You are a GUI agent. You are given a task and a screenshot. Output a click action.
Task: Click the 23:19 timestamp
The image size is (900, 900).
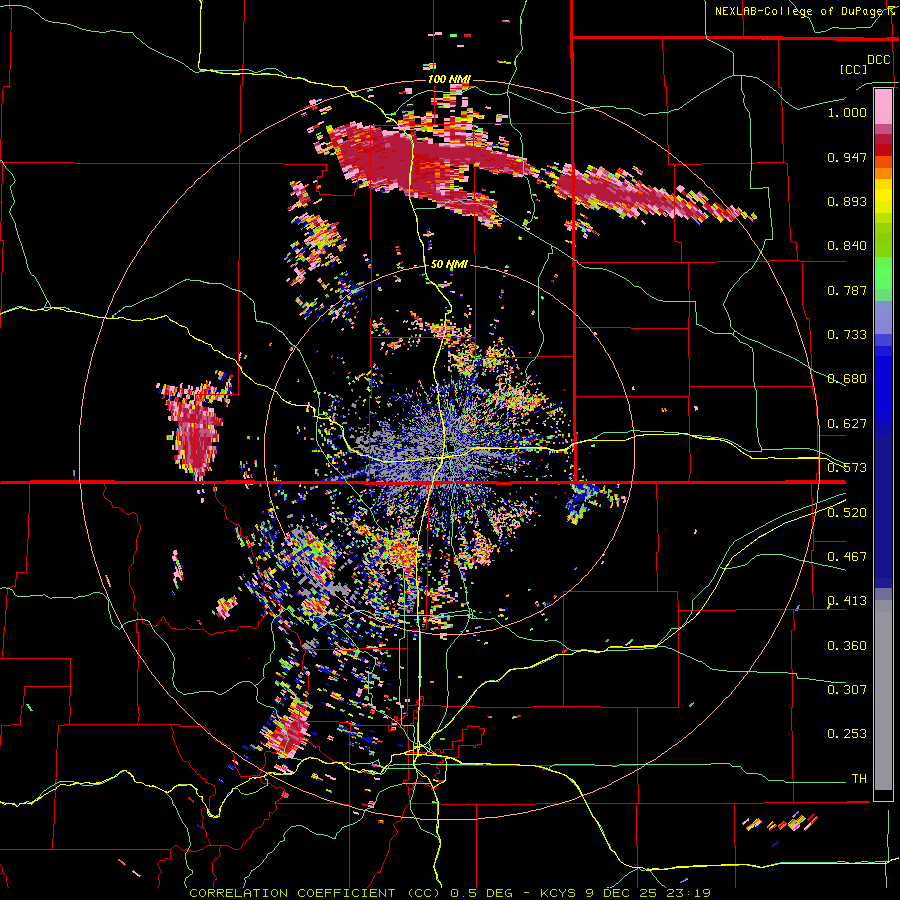[688, 893]
